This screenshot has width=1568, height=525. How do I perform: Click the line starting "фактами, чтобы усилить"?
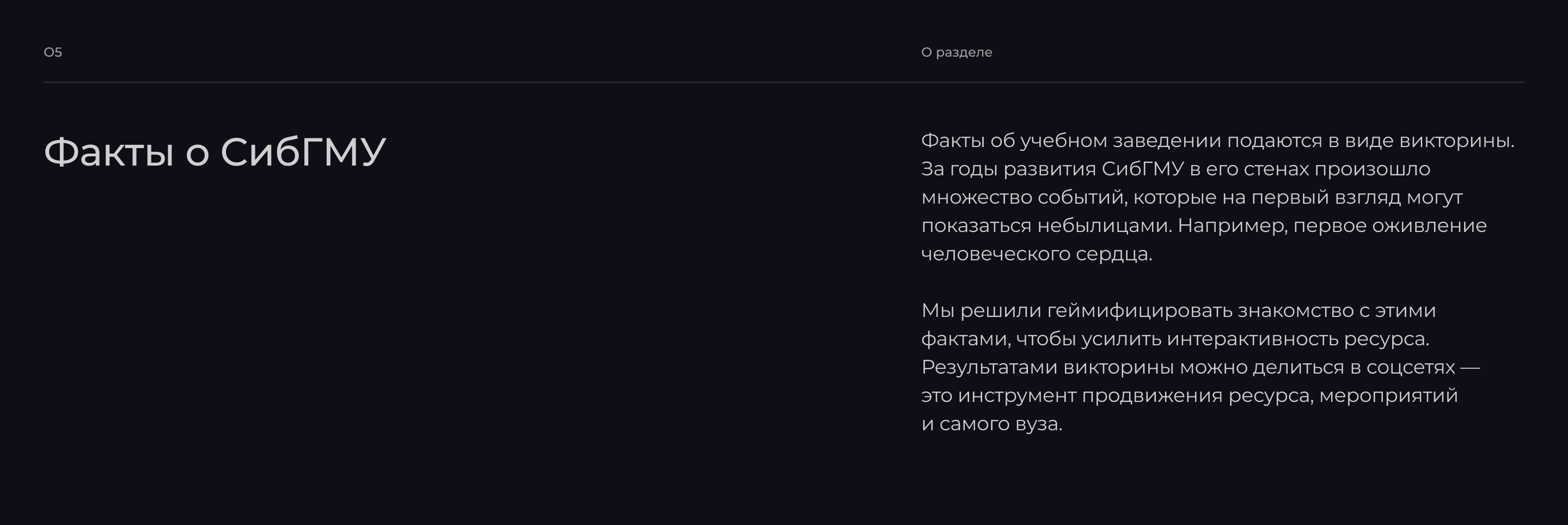1175,339
